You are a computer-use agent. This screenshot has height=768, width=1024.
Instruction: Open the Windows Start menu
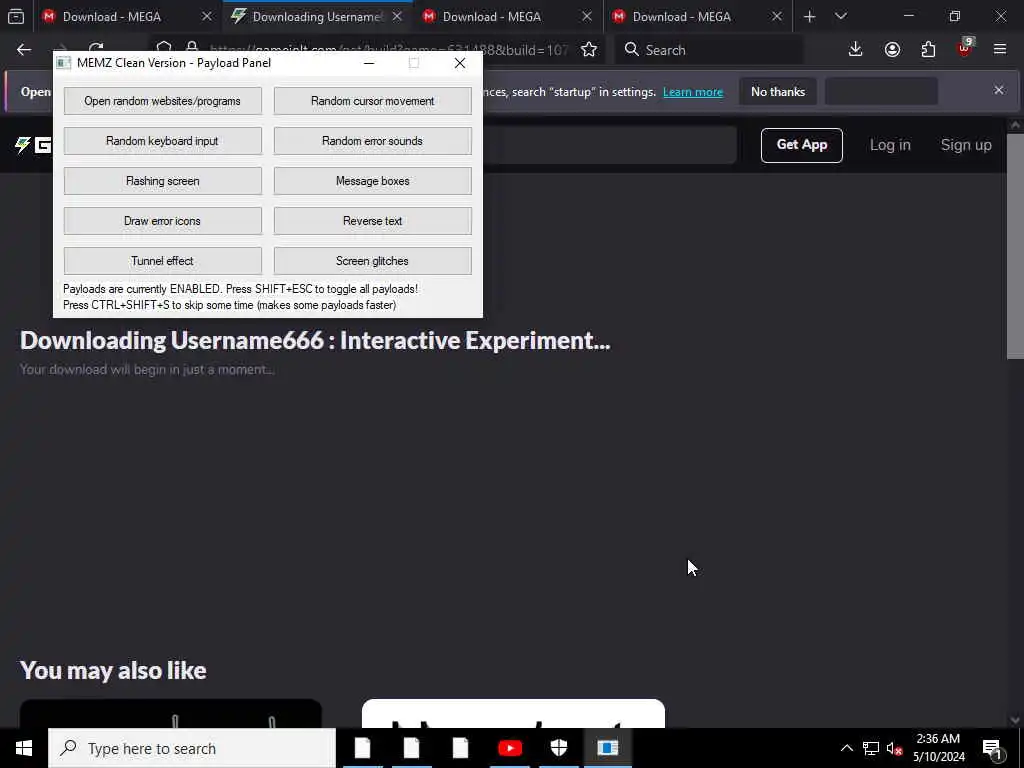(24, 748)
